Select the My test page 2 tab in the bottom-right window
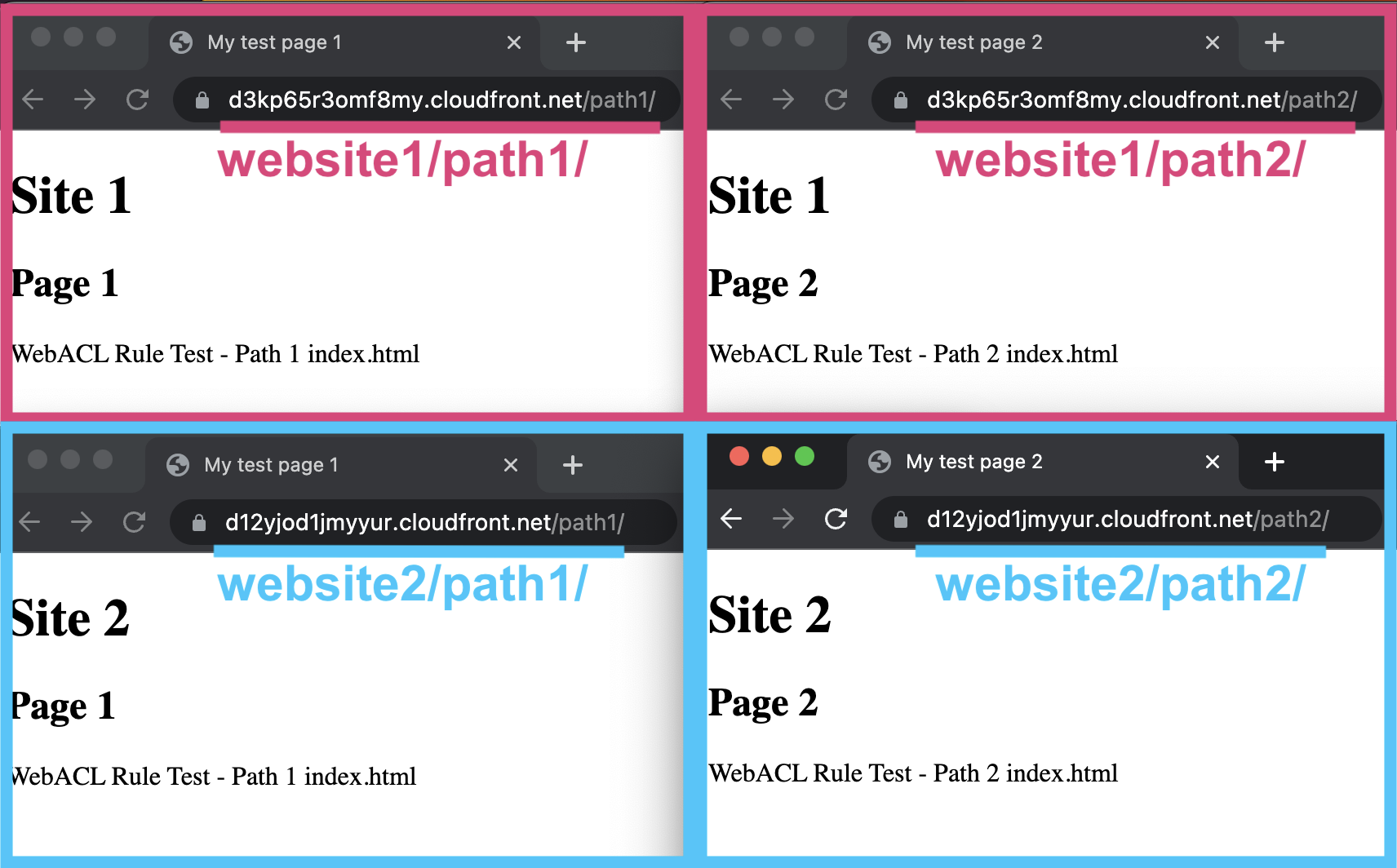Screen dimensions: 1397x868 pyautogui.click(x=973, y=461)
